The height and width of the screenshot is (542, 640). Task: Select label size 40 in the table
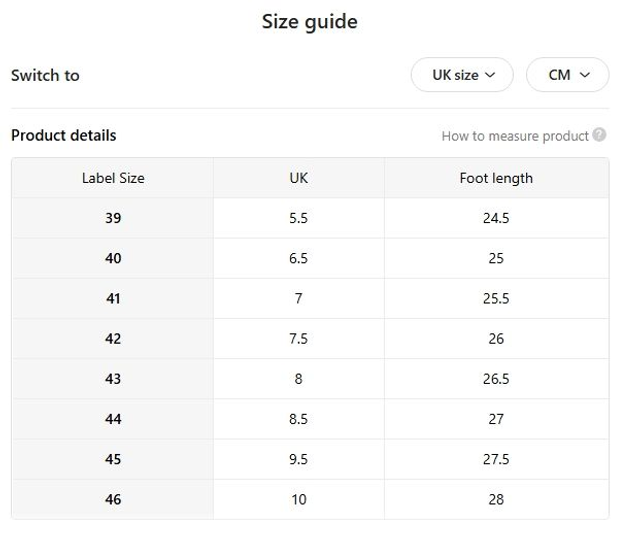click(x=113, y=258)
